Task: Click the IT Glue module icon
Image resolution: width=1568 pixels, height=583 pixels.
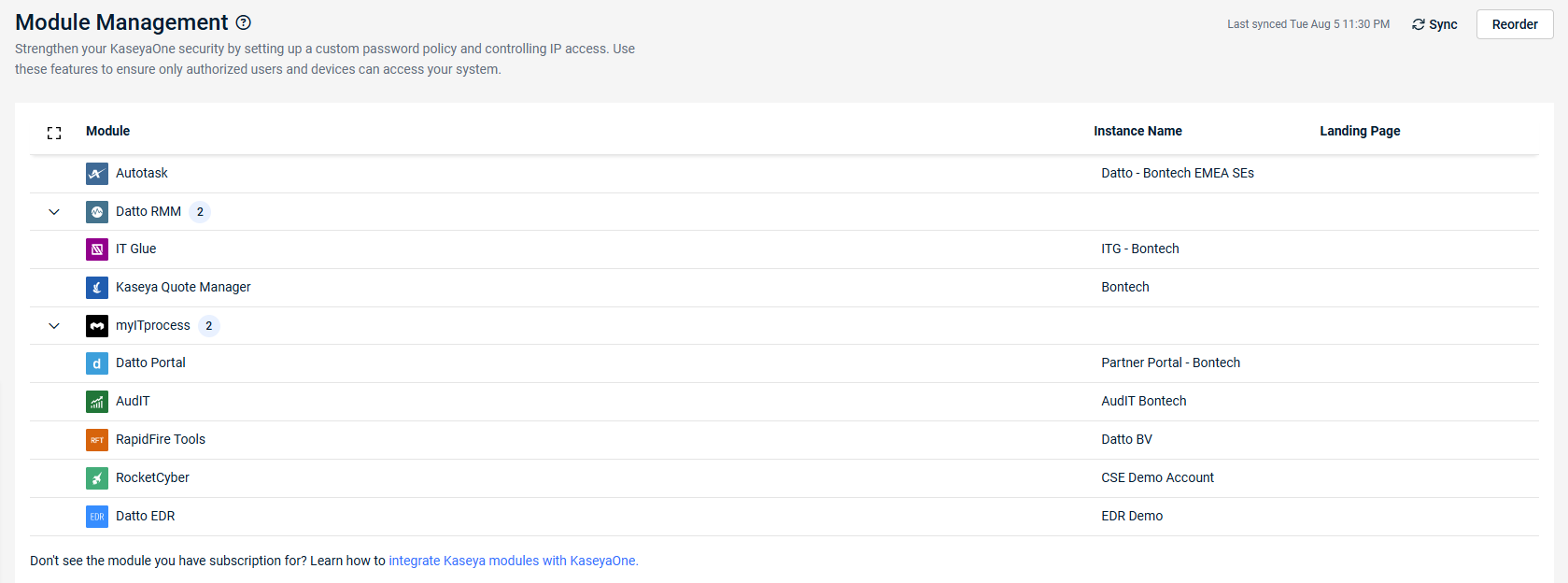Action: (x=97, y=249)
